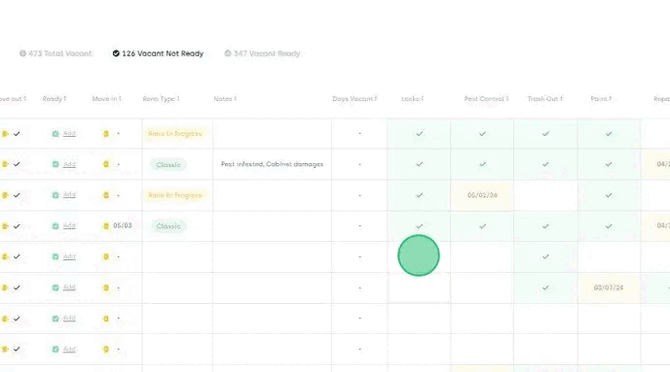Sort by Days Vacant column arrow
The width and height of the screenshot is (670, 372).
coord(376,99)
